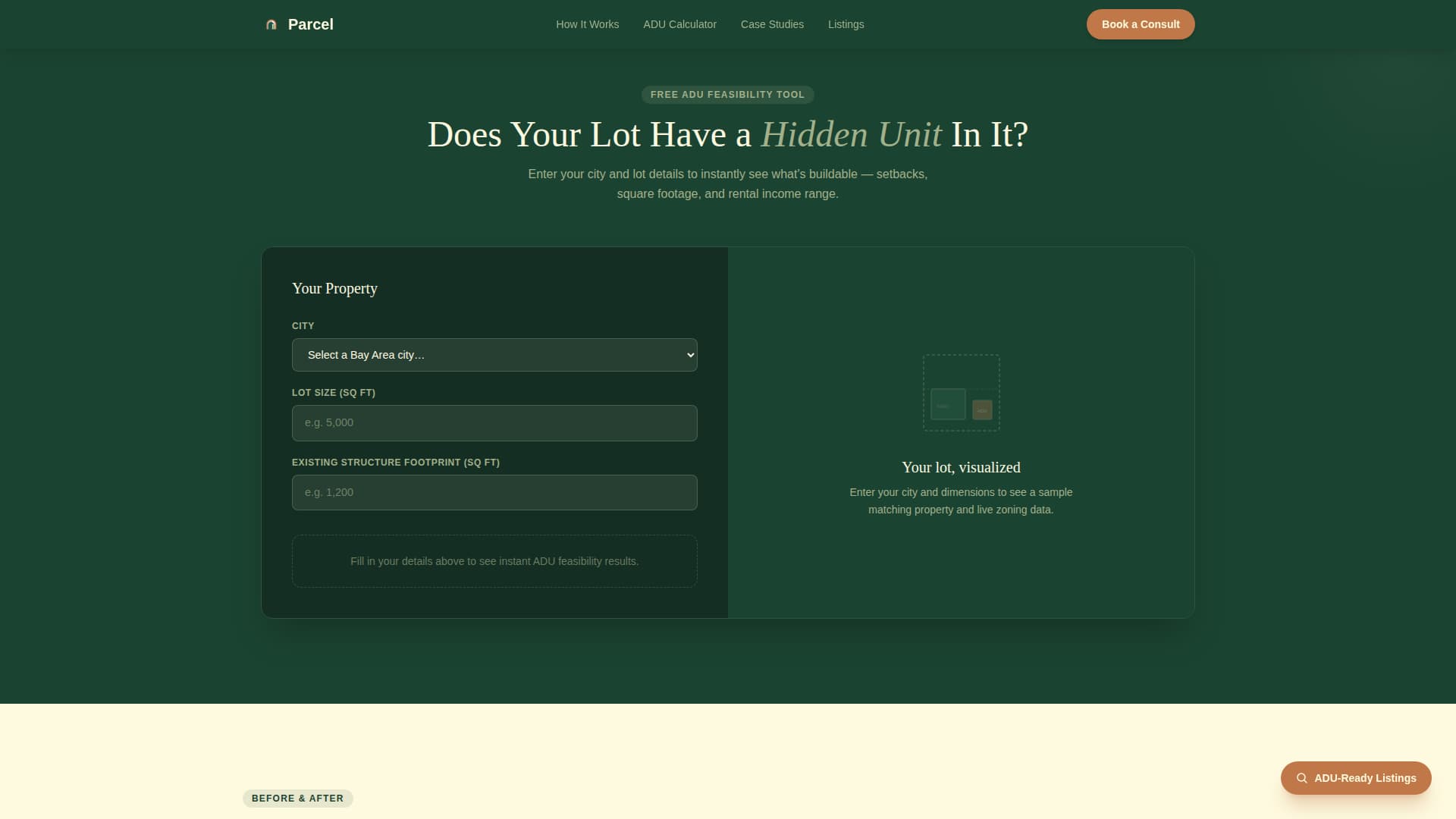Image resolution: width=1456 pixels, height=819 pixels.
Task: Click the Hidden Unit headline text
Action: 851,134
